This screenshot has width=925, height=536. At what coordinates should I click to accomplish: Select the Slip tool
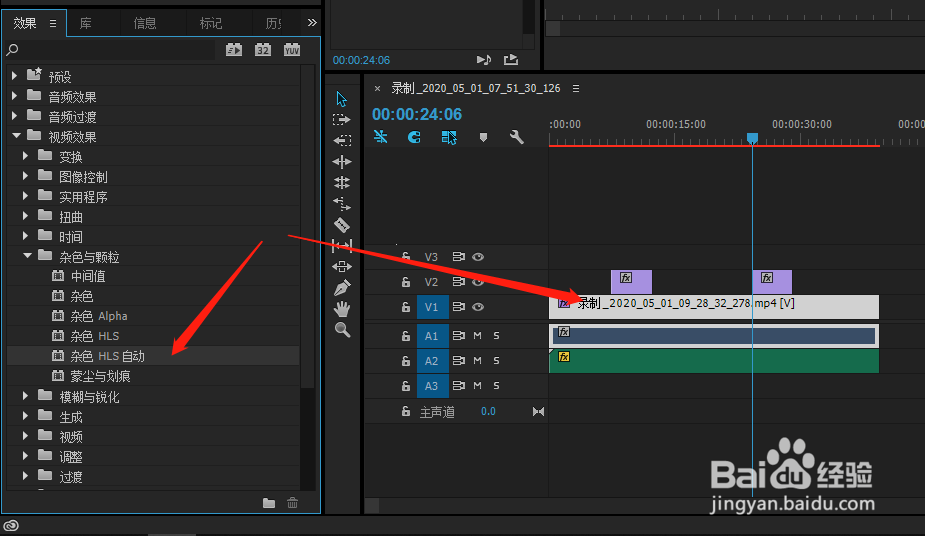tap(342, 245)
